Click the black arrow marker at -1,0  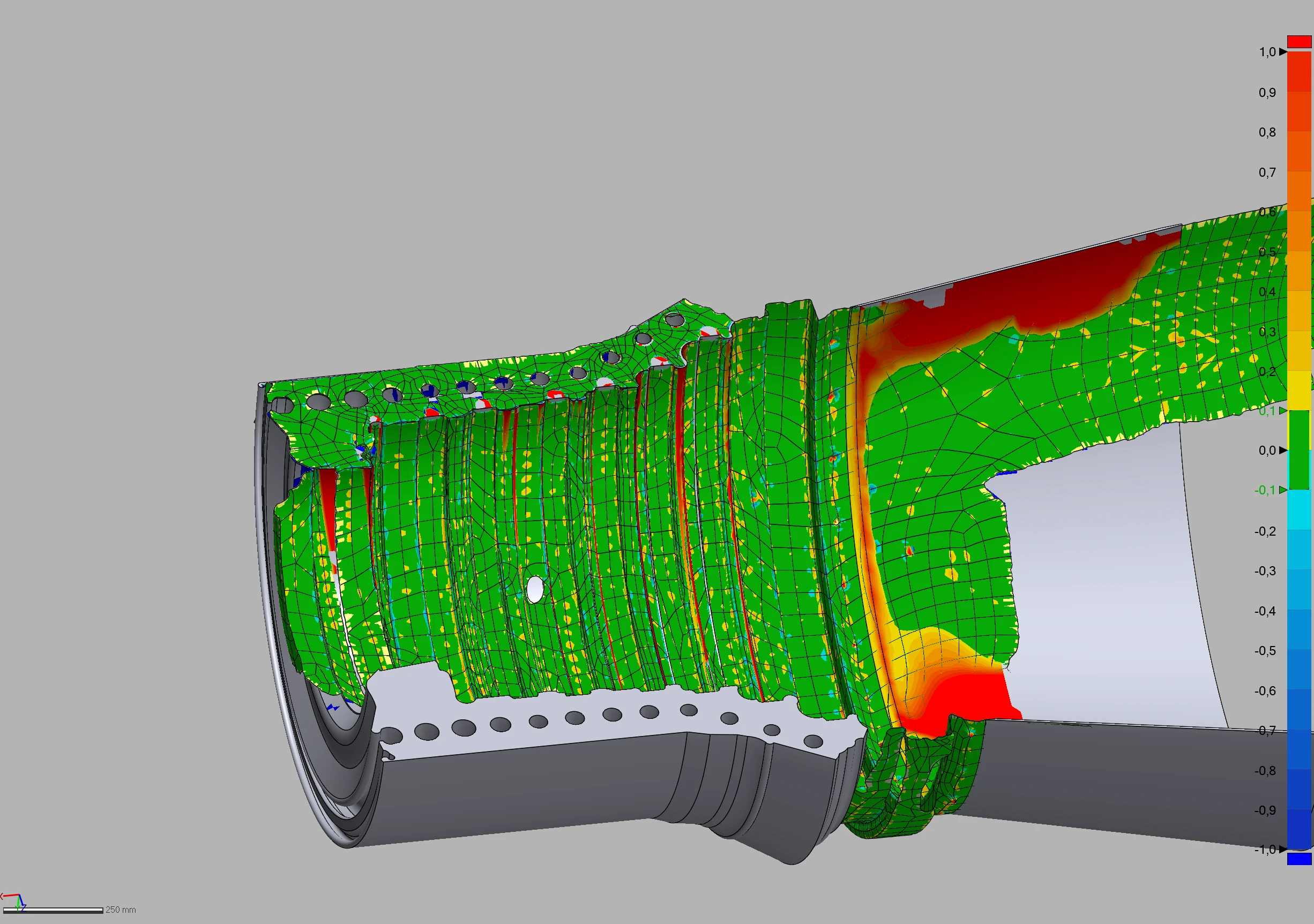pyautogui.click(x=1283, y=849)
